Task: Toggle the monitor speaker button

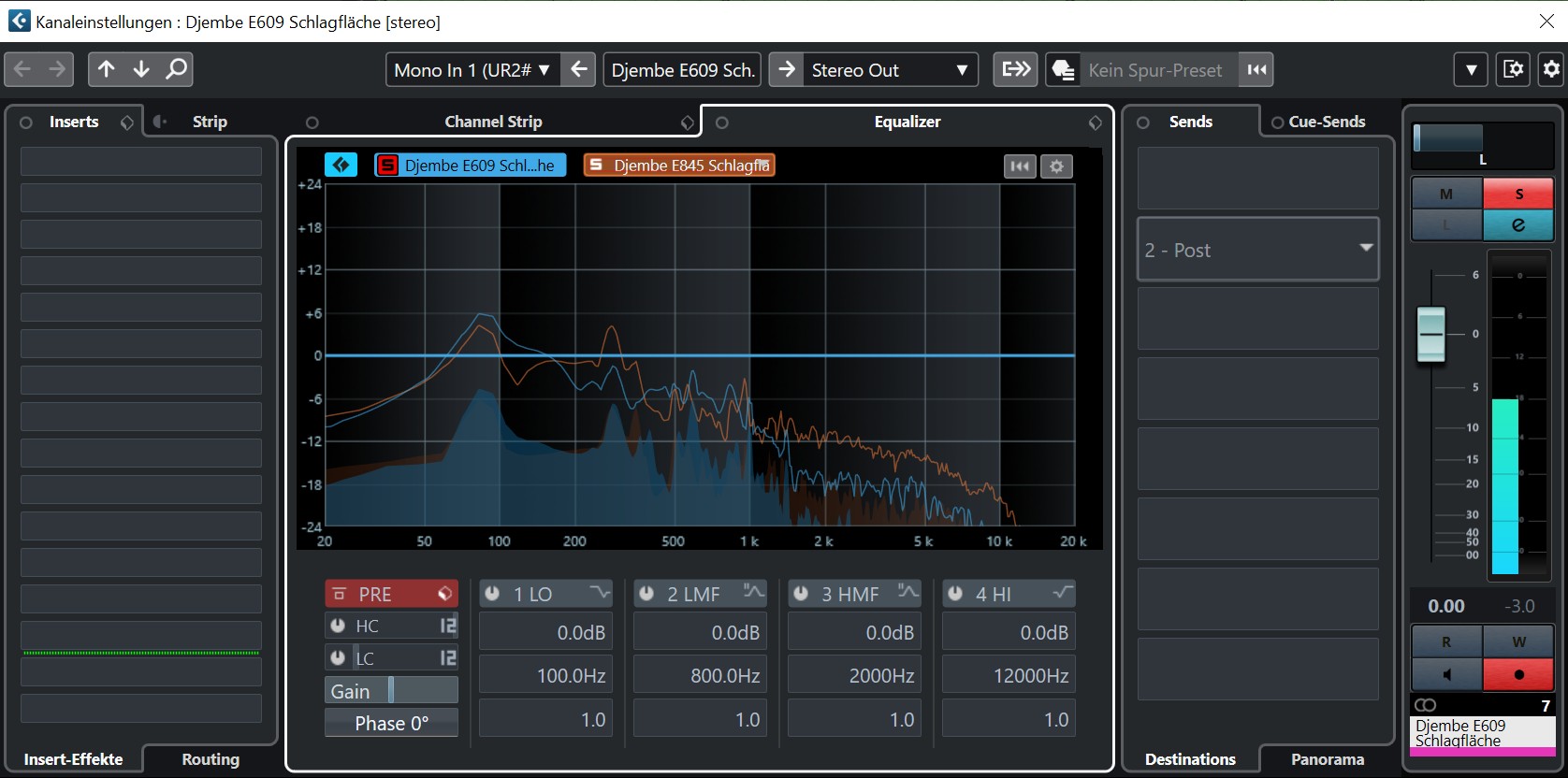Action: [x=1446, y=673]
